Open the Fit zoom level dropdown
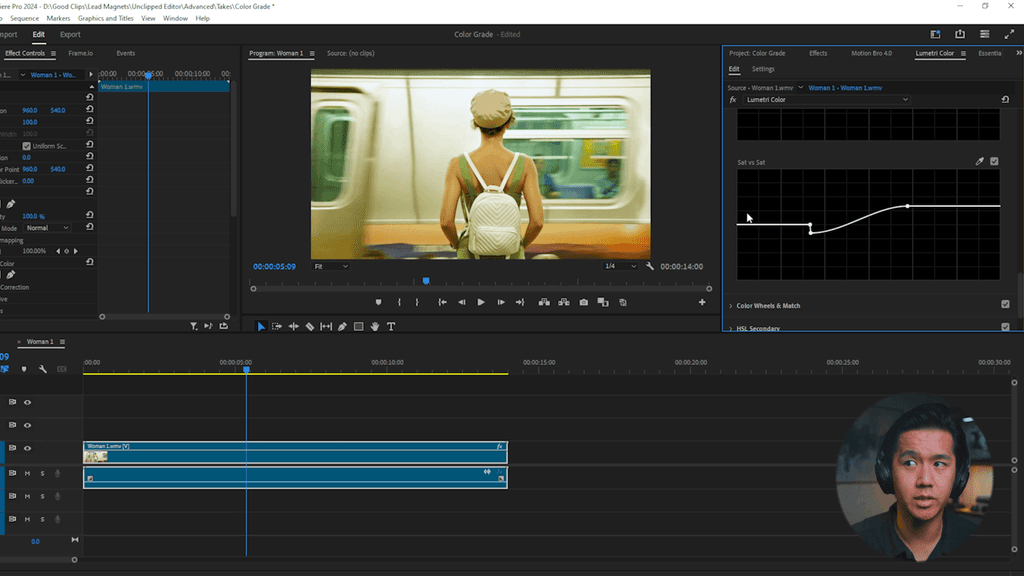This screenshot has height=576, width=1024. pyautogui.click(x=331, y=266)
